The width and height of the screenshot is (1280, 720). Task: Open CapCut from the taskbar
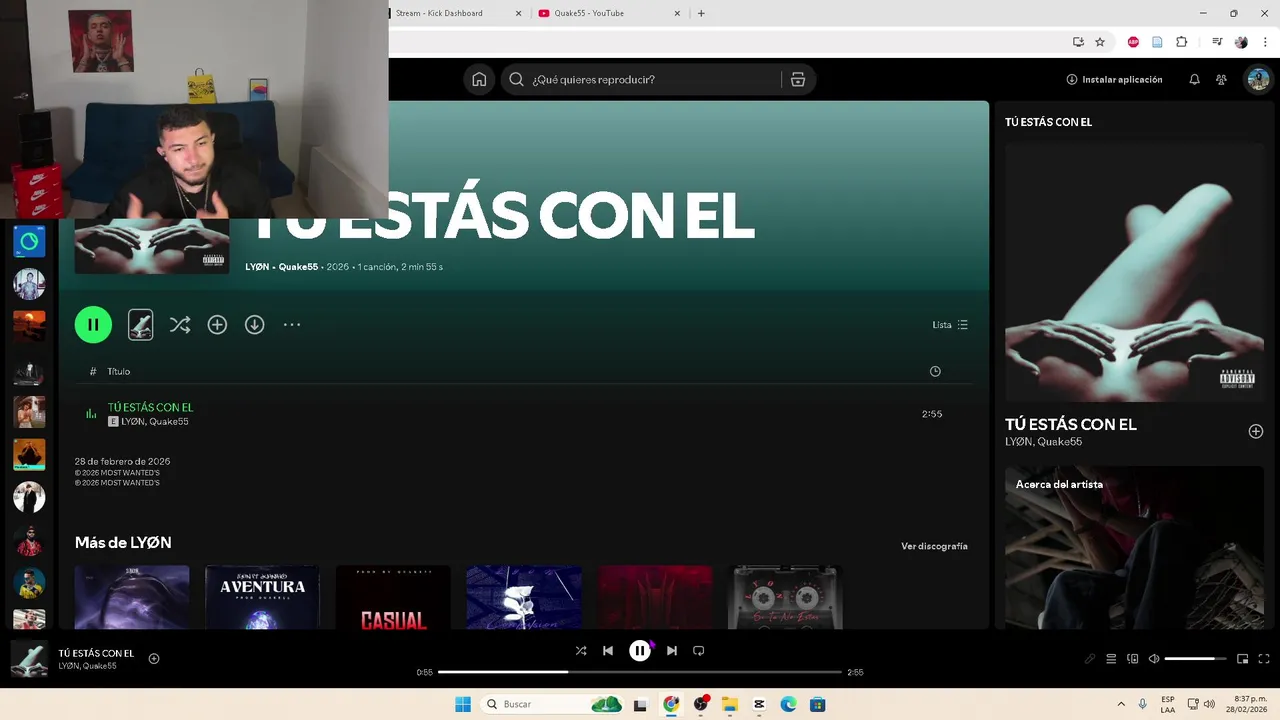point(759,704)
